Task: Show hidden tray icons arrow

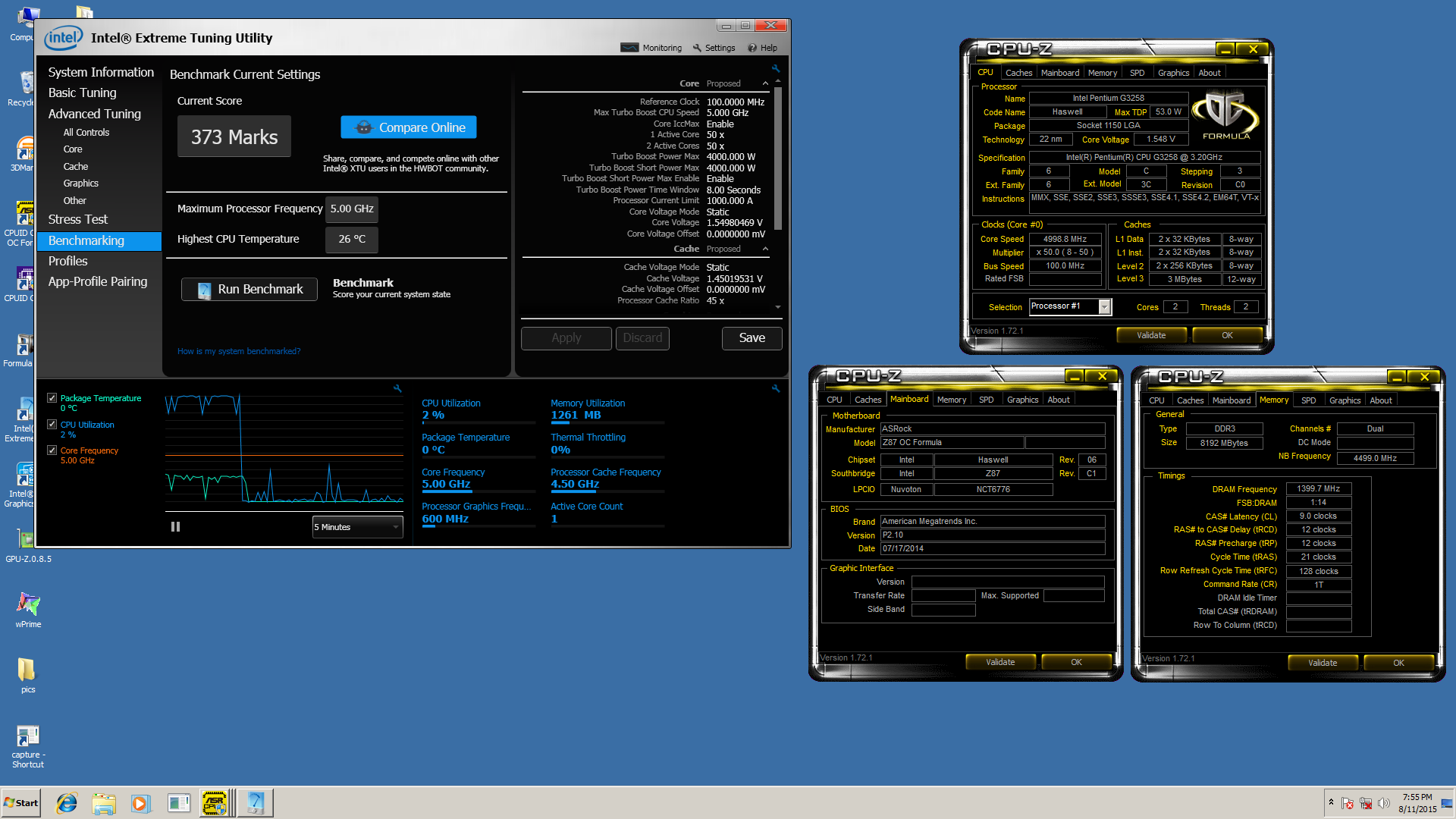Action: [x=1331, y=802]
